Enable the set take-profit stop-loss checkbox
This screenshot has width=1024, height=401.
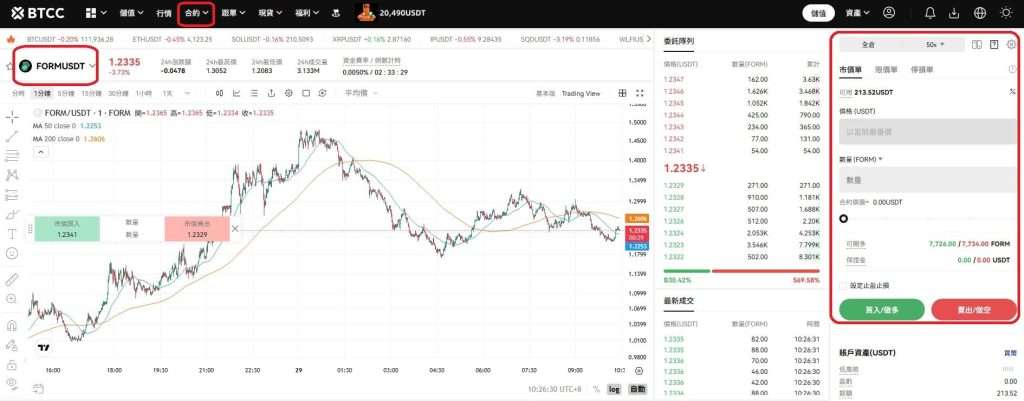[843, 285]
